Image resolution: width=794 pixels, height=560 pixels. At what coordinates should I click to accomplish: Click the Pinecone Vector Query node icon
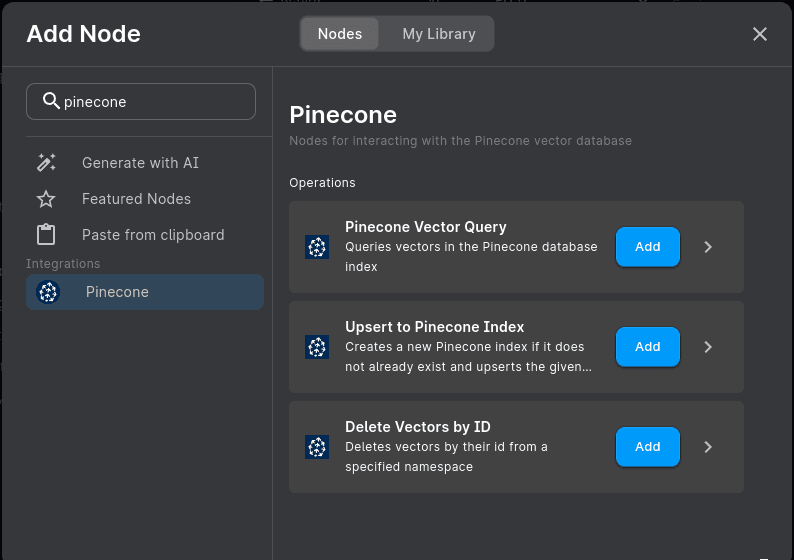(317, 247)
